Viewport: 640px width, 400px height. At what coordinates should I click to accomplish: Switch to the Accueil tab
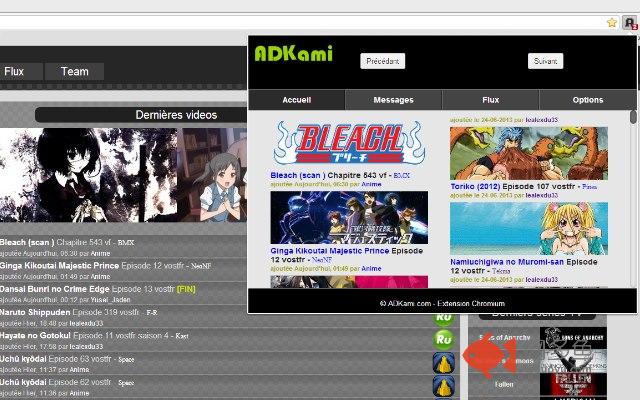tap(297, 100)
